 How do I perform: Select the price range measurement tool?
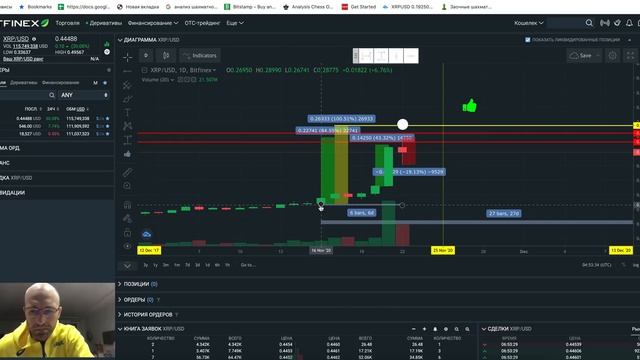127,140
